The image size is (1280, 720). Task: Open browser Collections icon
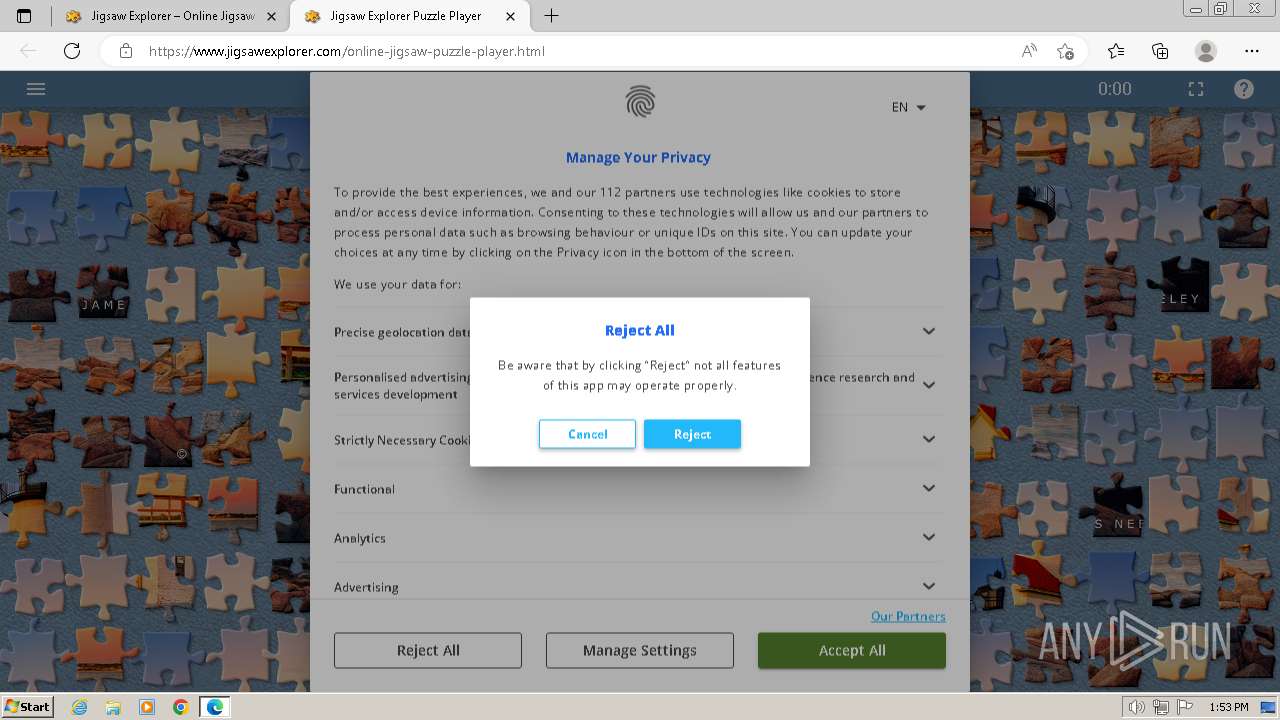click(x=1160, y=51)
